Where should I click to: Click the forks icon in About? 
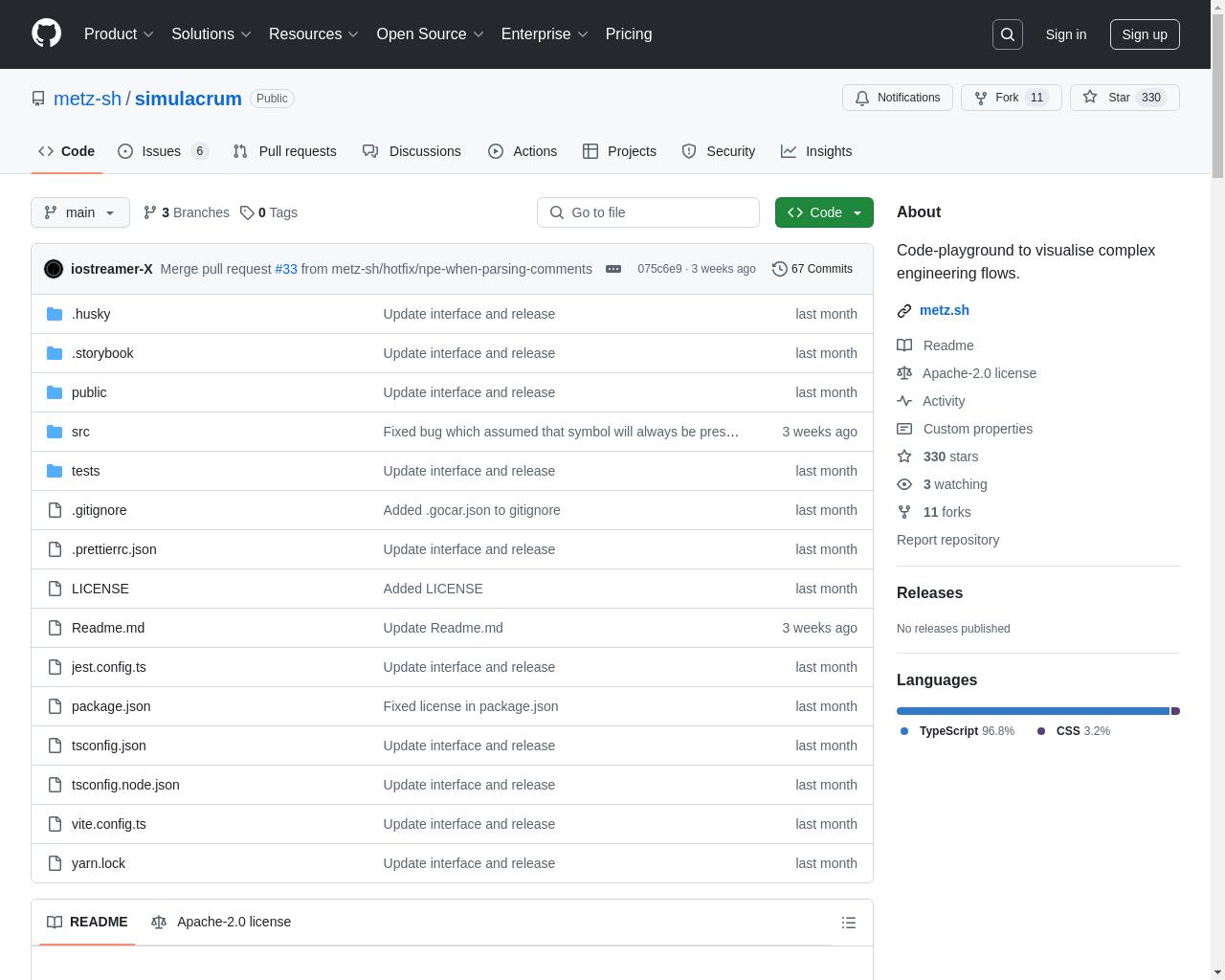pos(904,512)
